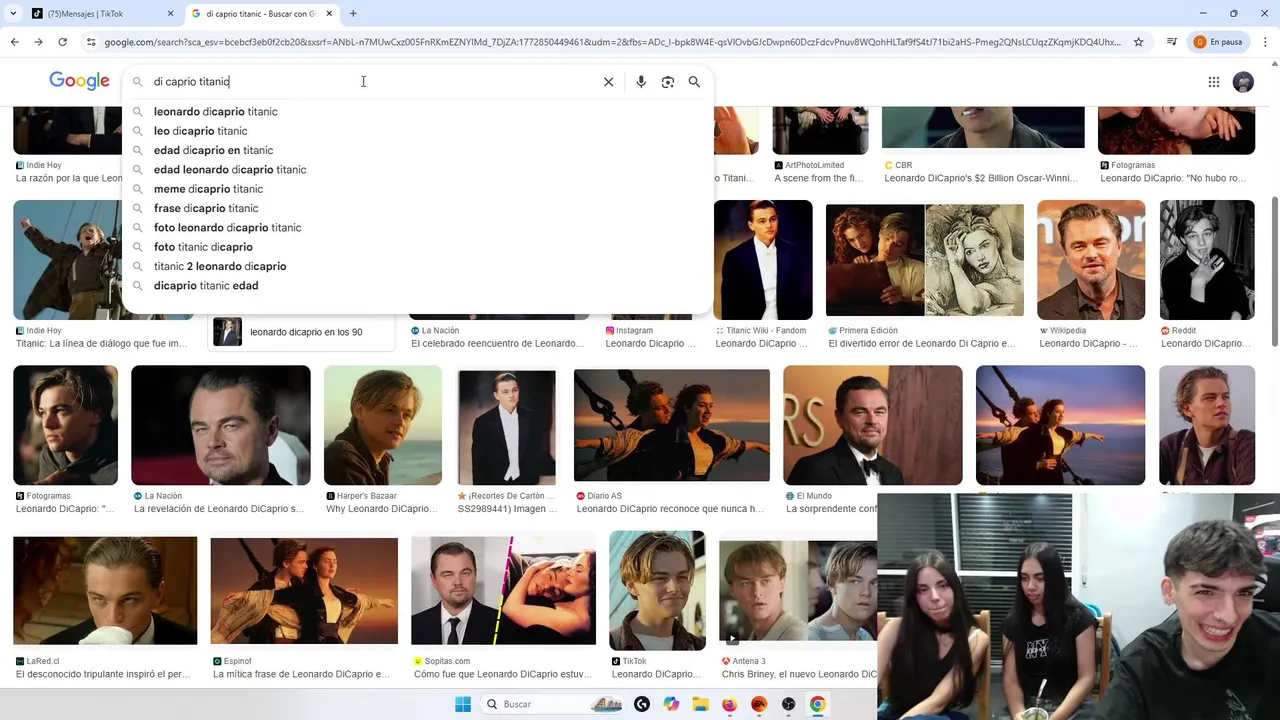1280x720 pixels.
Task: Open the Diario AS image result
Action: tap(672, 425)
